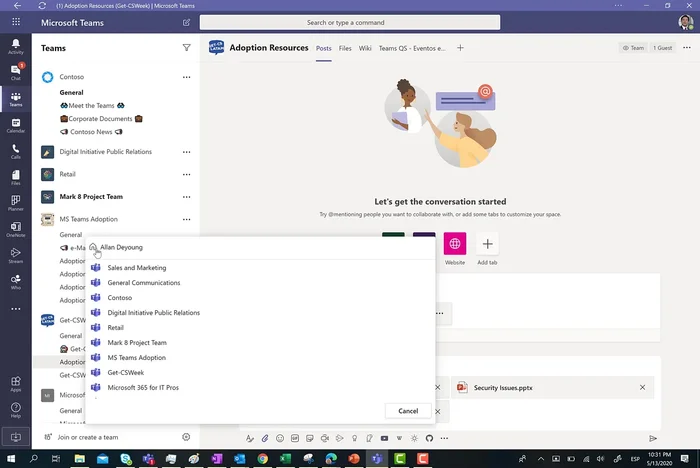
Task: Click the Cancel button in dialog
Action: pyautogui.click(x=408, y=411)
